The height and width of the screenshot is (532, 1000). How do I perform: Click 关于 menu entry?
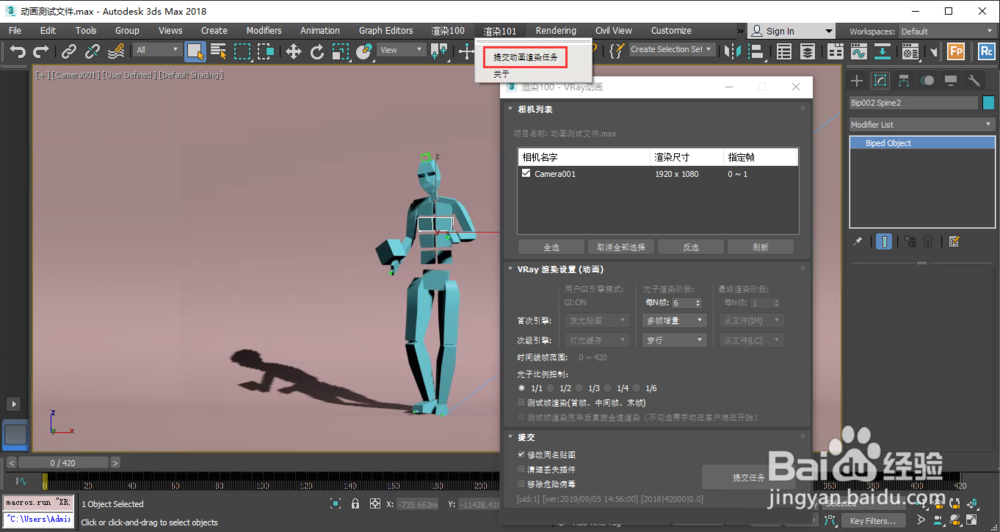tap(502, 74)
